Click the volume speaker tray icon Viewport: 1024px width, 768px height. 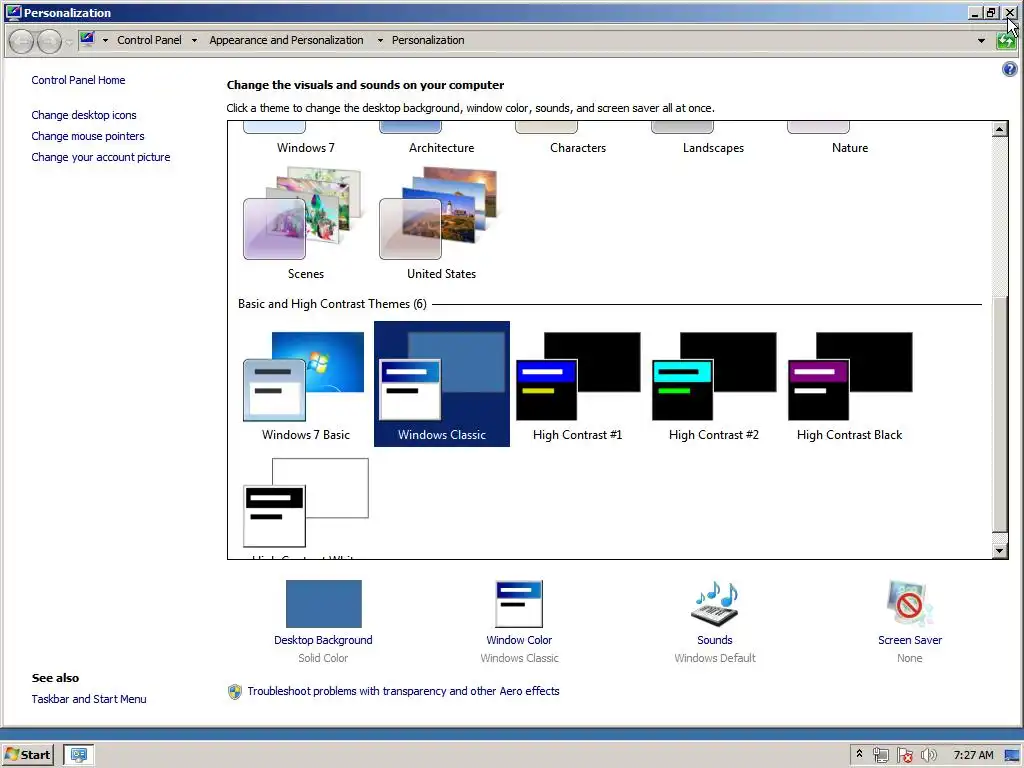[928, 756]
